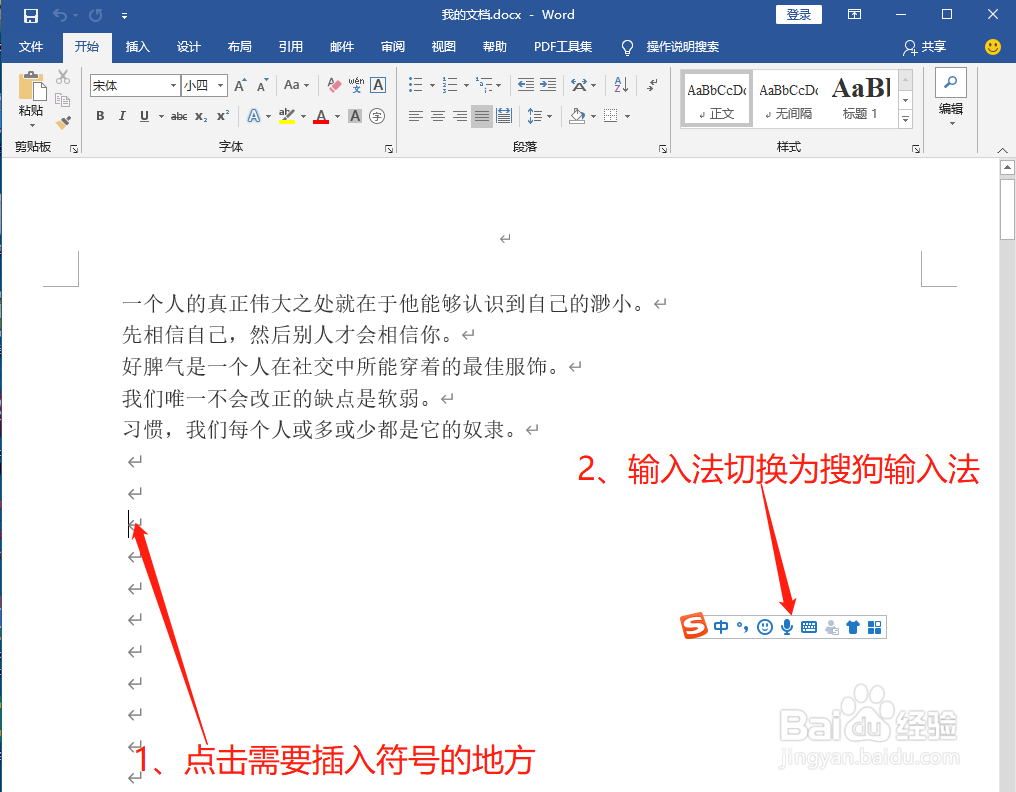Switch to the 插入 ribbon tab
1016x792 pixels.
[137, 46]
